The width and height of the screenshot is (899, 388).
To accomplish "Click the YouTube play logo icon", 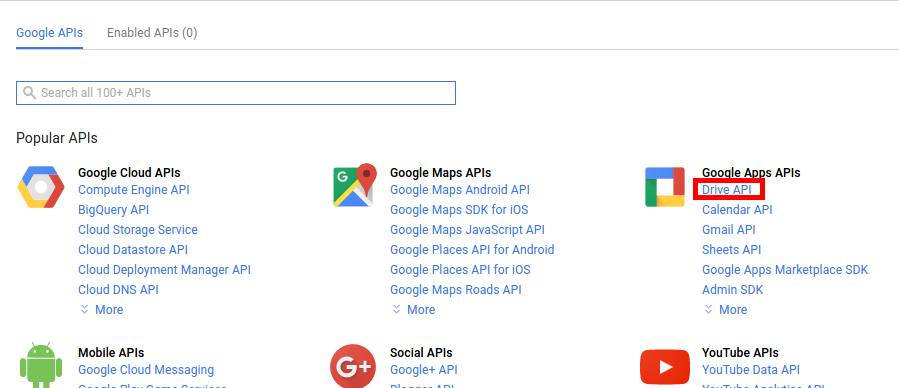I will (x=665, y=367).
